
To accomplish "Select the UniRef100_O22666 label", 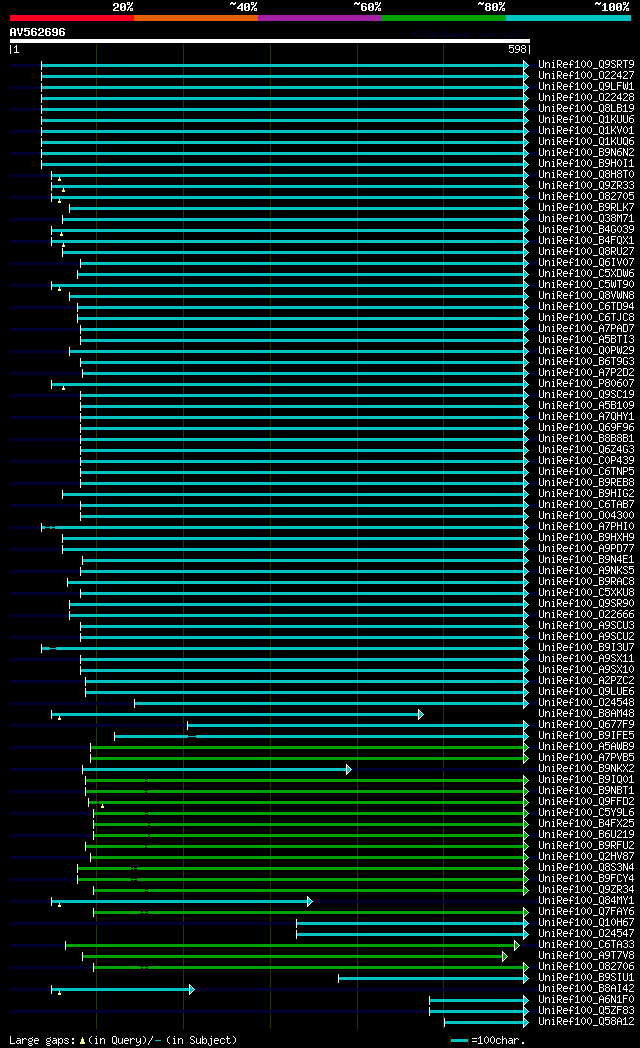I will click(x=587, y=614).
